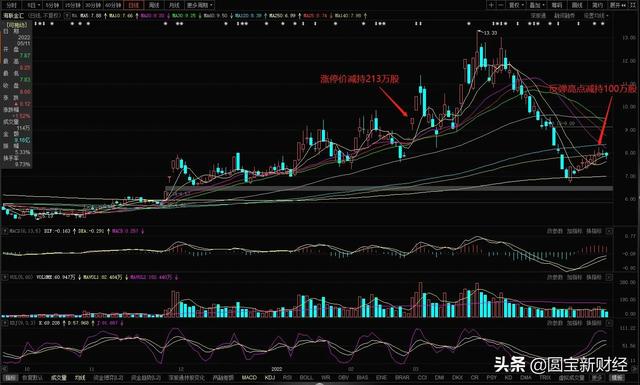The width and height of the screenshot is (640, 385).
Task: Select the BIAS indicator tab
Action: tap(362, 378)
